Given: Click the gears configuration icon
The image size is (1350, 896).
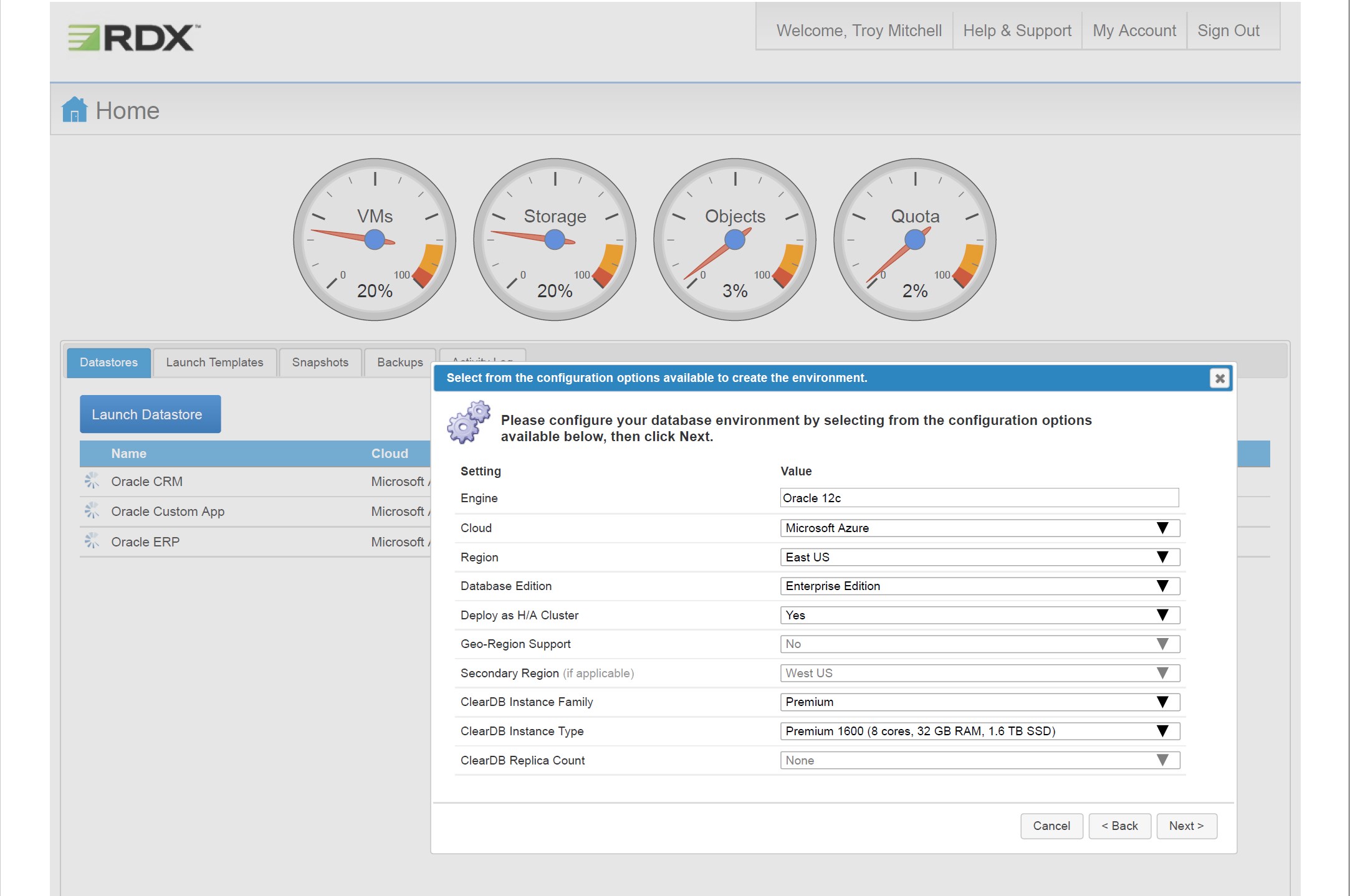Looking at the screenshot, I should pyautogui.click(x=469, y=423).
